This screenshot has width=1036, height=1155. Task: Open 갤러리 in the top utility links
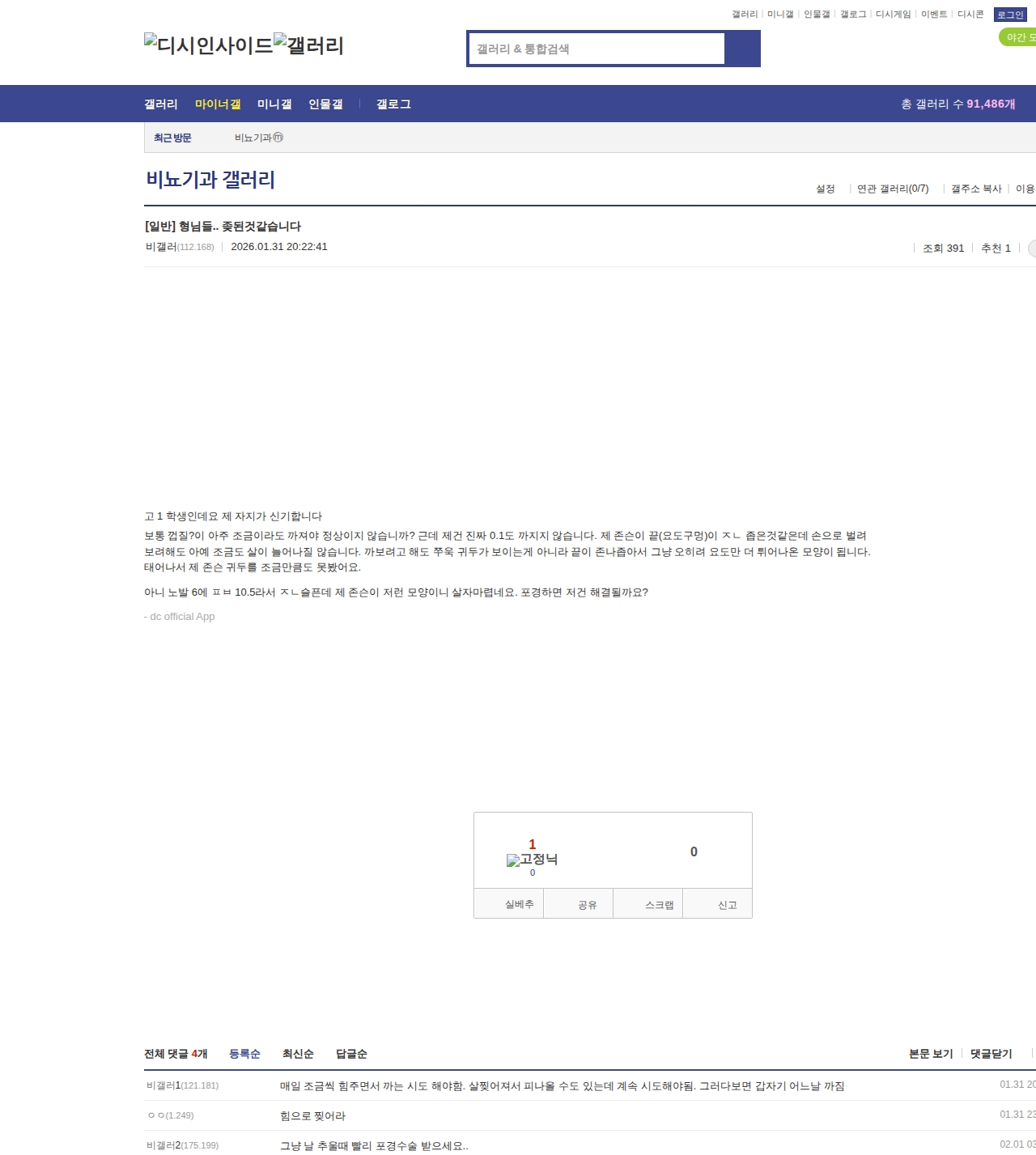pyautogui.click(x=745, y=15)
